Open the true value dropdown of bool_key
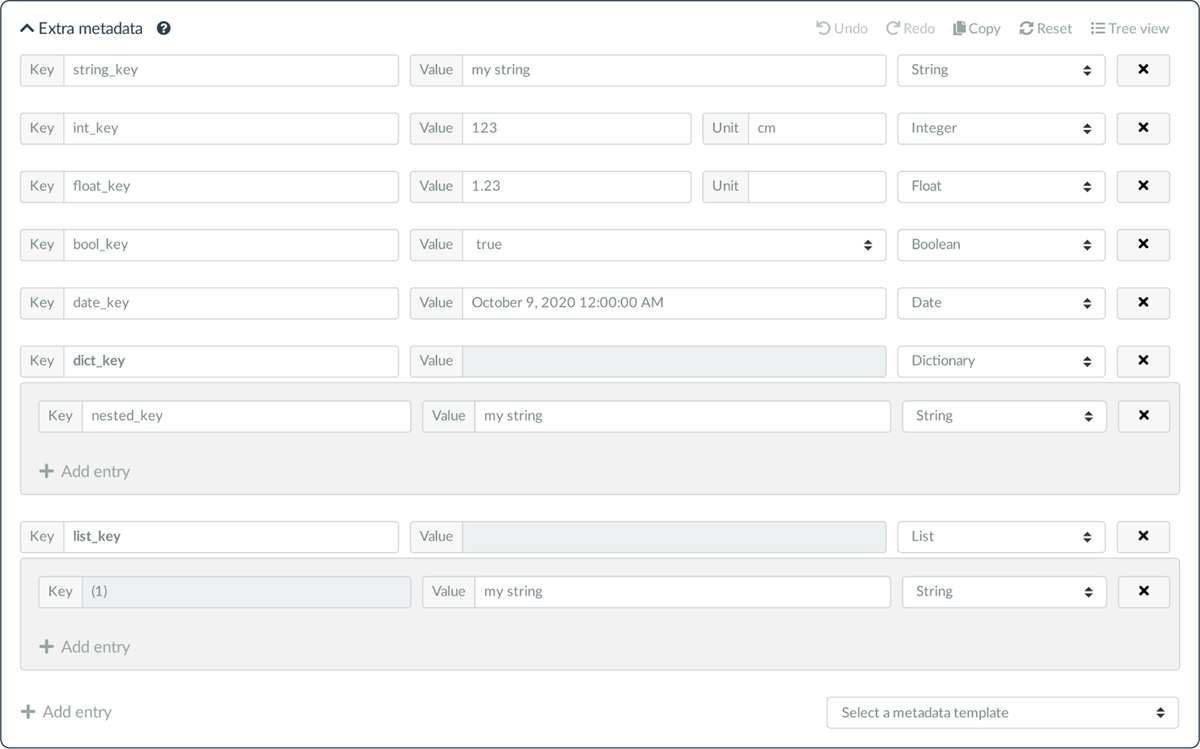Image resolution: width=1200 pixels, height=749 pixels. point(674,244)
